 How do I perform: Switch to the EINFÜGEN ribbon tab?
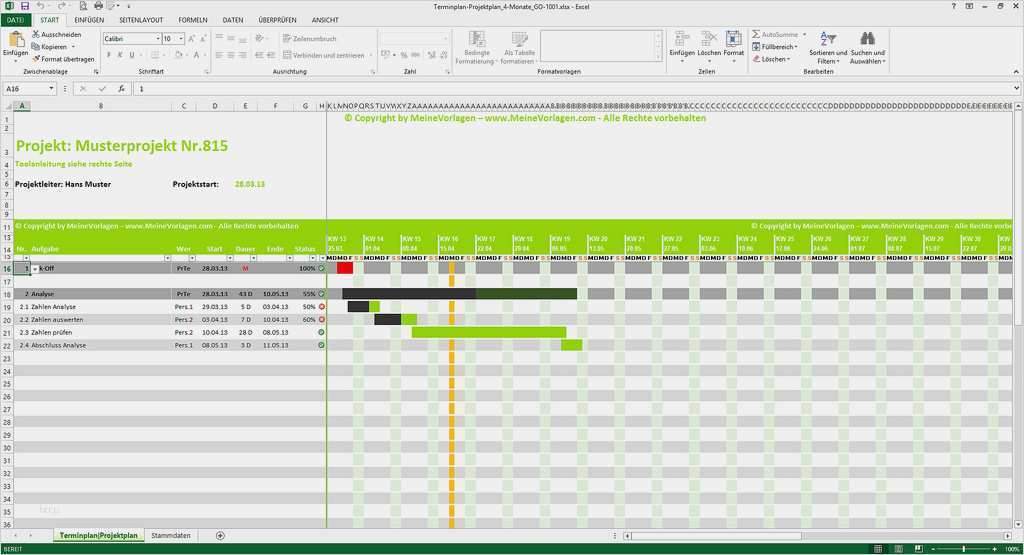click(x=89, y=20)
